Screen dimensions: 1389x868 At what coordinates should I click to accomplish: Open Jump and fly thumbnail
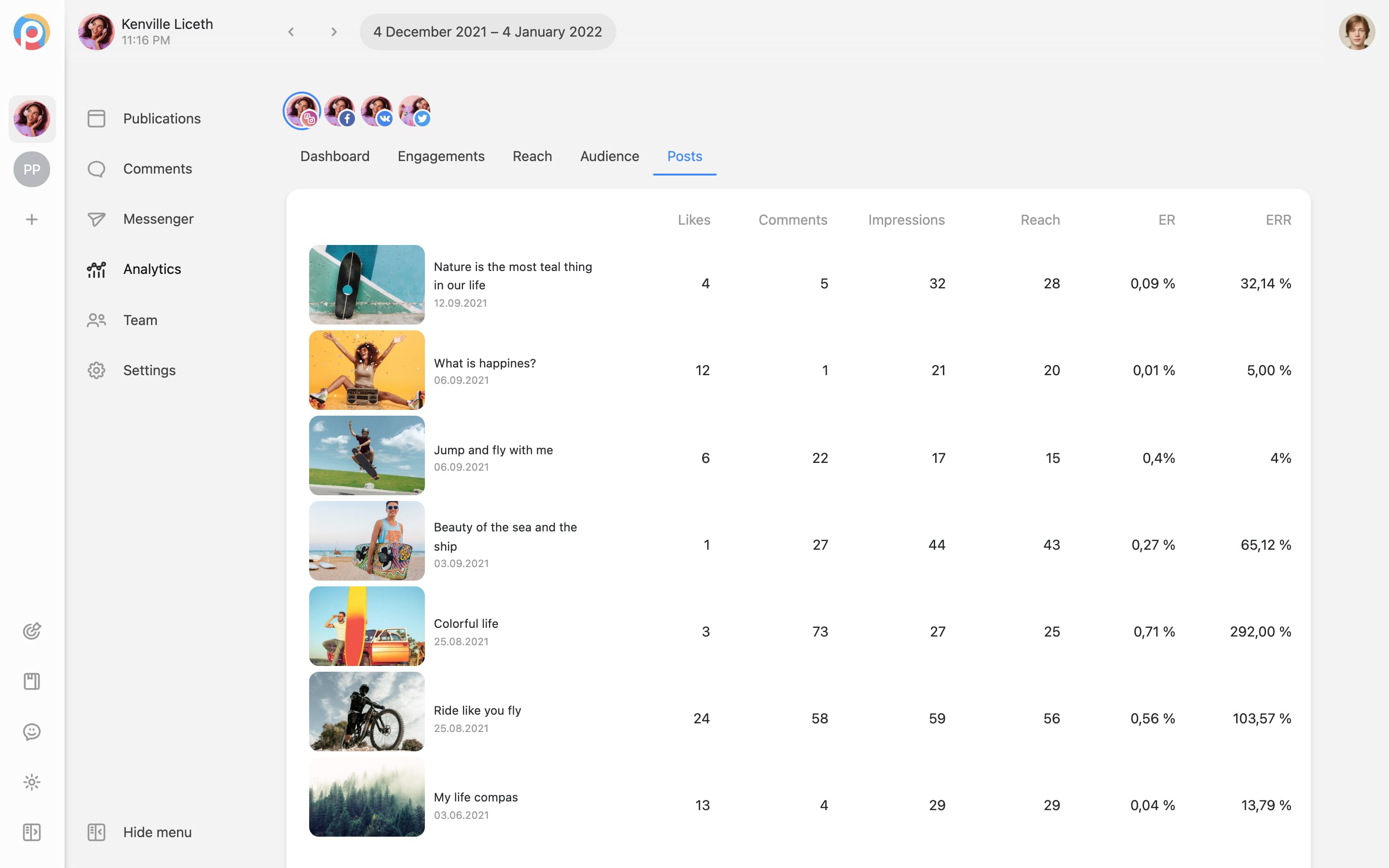click(x=367, y=455)
